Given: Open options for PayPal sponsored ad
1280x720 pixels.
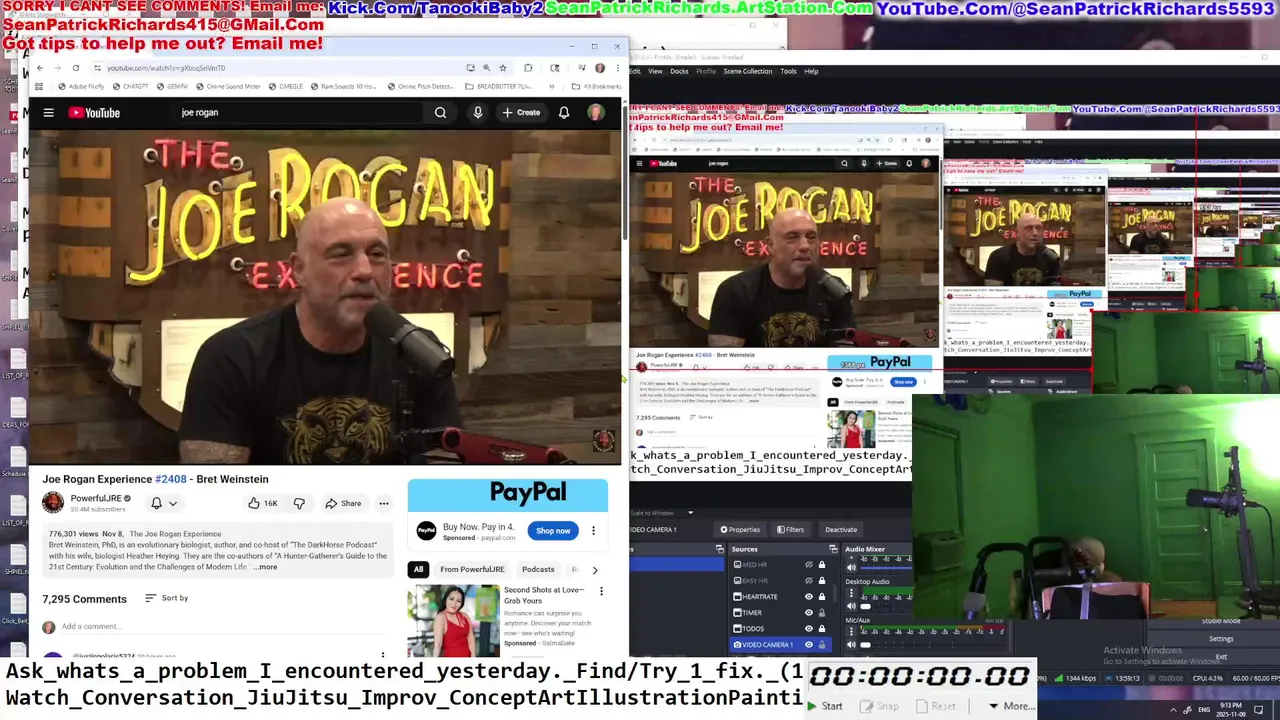Looking at the screenshot, I should [x=593, y=531].
